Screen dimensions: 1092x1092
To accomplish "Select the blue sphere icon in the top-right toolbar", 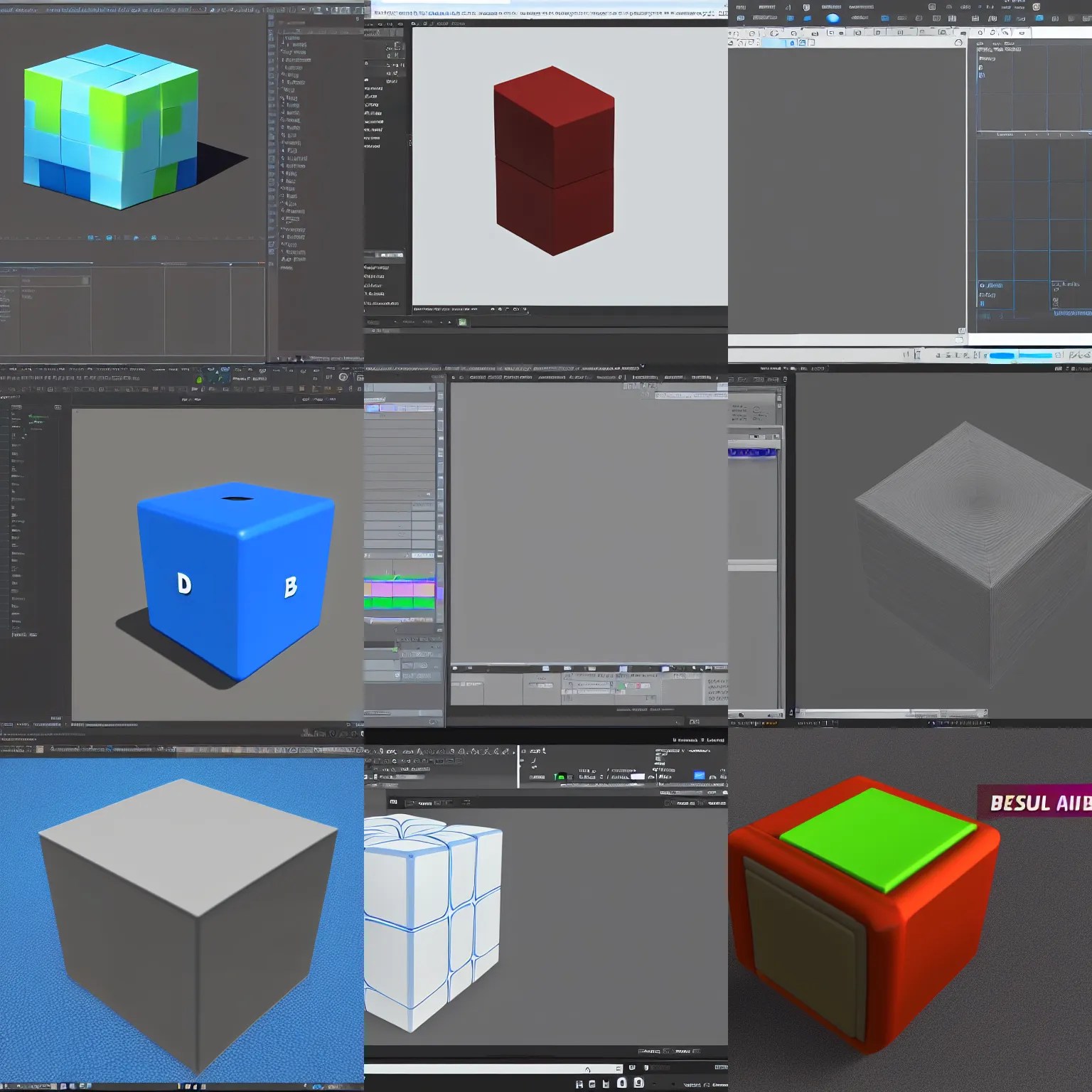I will click(x=833, y=18).
